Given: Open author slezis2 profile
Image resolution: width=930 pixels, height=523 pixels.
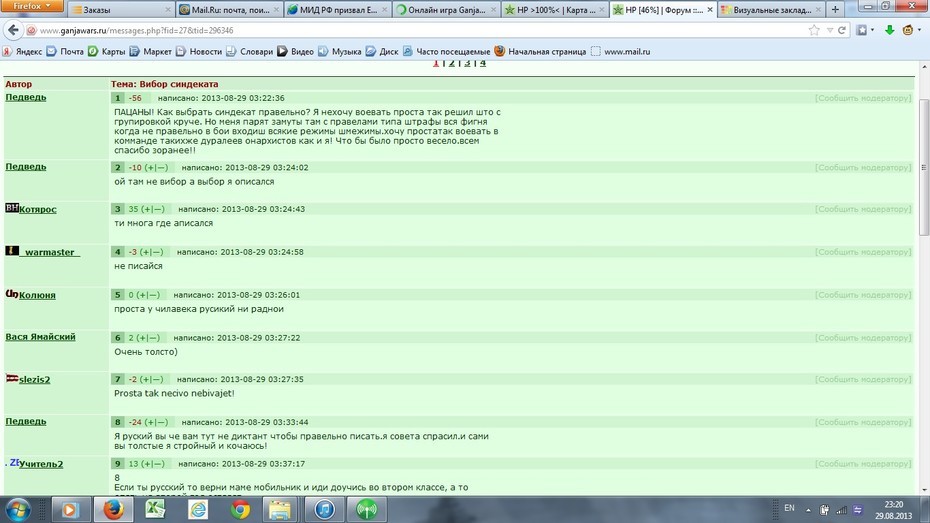Looking at the screenshot, I should click(x=34, y=380).
